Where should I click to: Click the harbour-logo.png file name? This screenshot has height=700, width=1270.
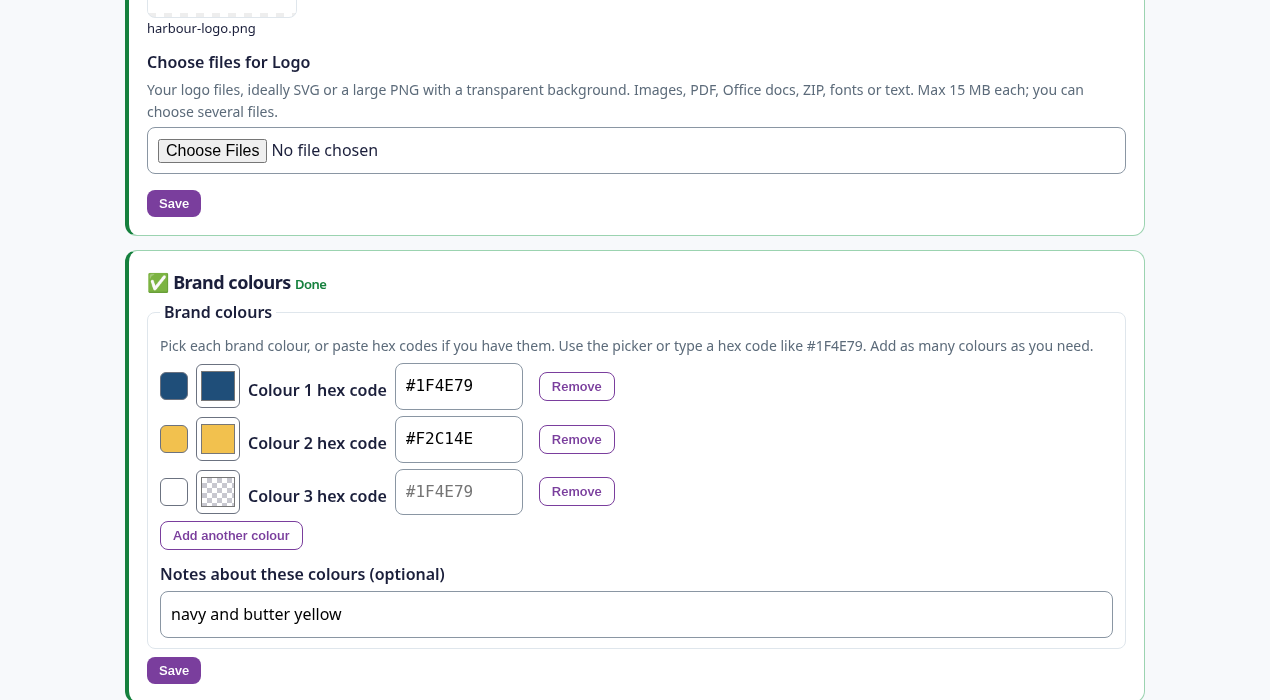(201, 28)
